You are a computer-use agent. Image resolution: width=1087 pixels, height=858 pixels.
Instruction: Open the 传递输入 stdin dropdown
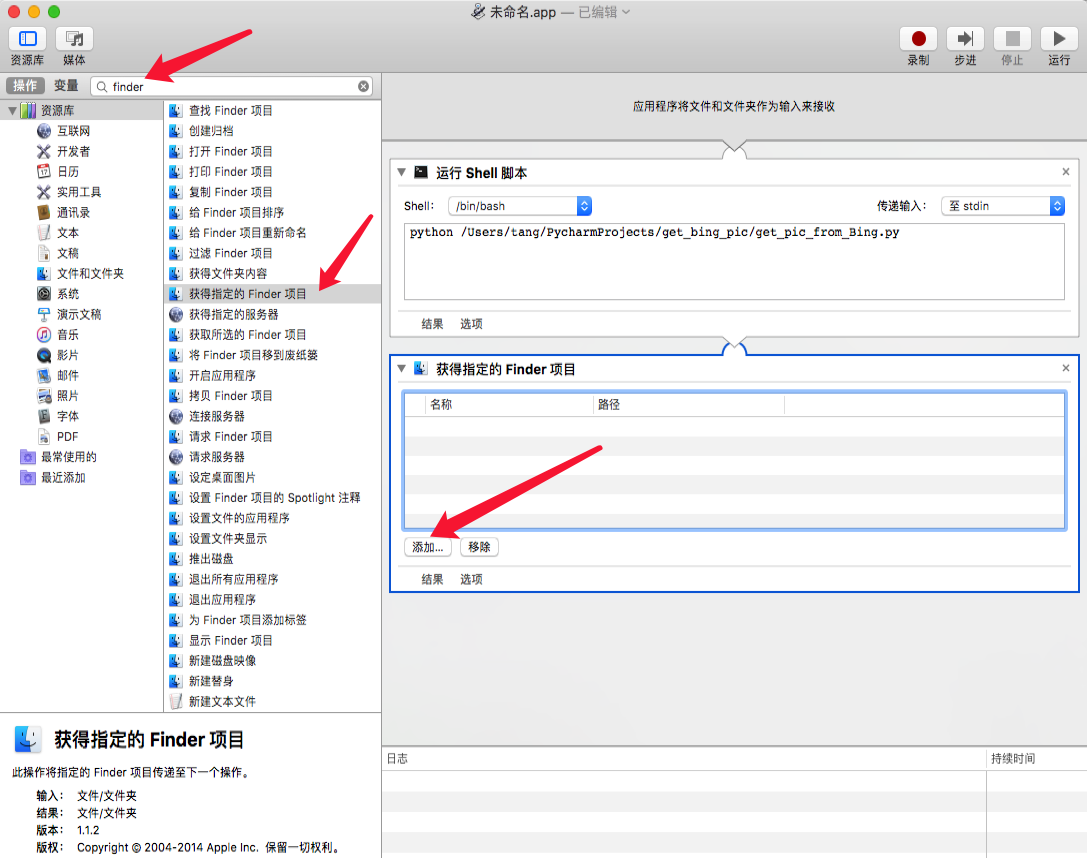[x=1002, y=206]
